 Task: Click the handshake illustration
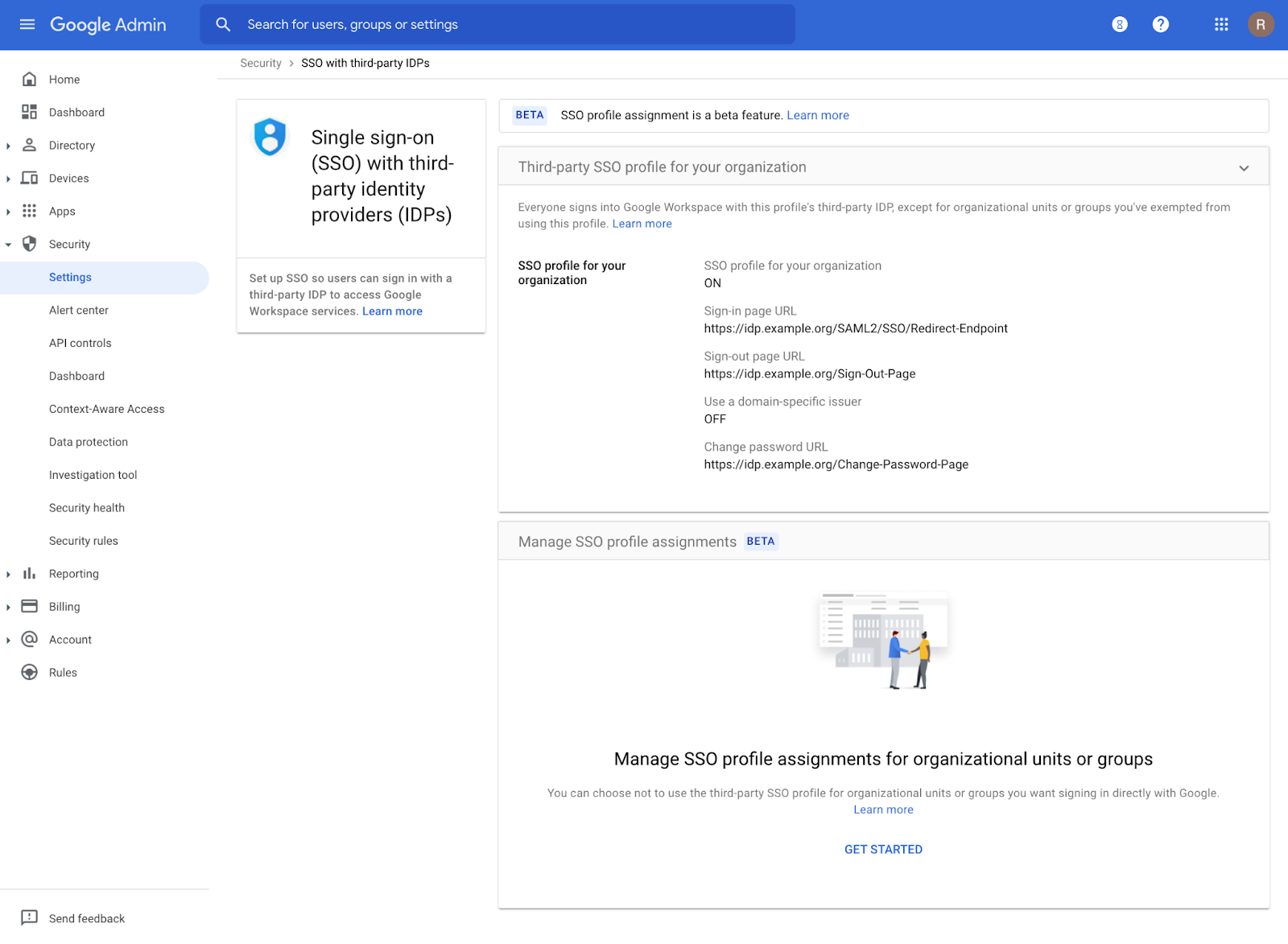883,641
